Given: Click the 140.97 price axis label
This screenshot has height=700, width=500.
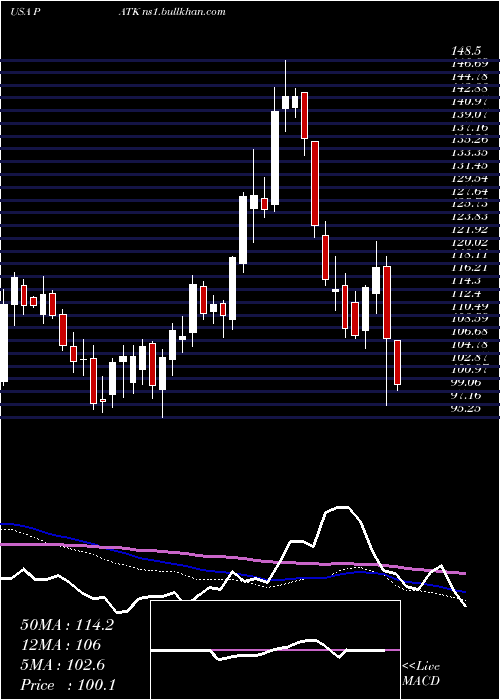Looking at the screenshot, I should coord(469,102).
